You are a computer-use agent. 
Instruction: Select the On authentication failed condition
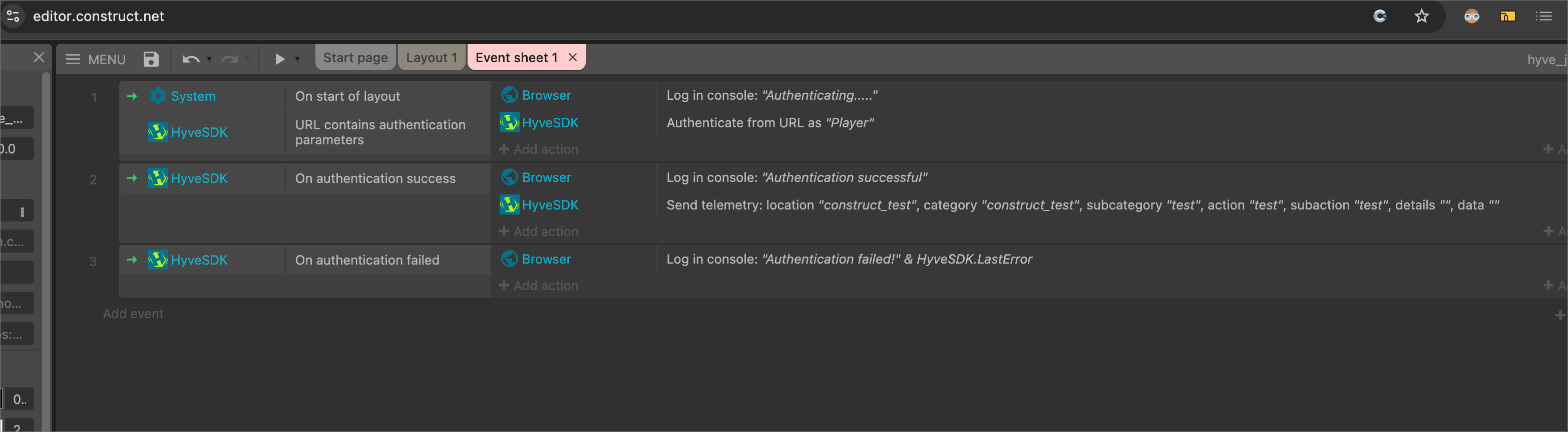tap(367, 260)
